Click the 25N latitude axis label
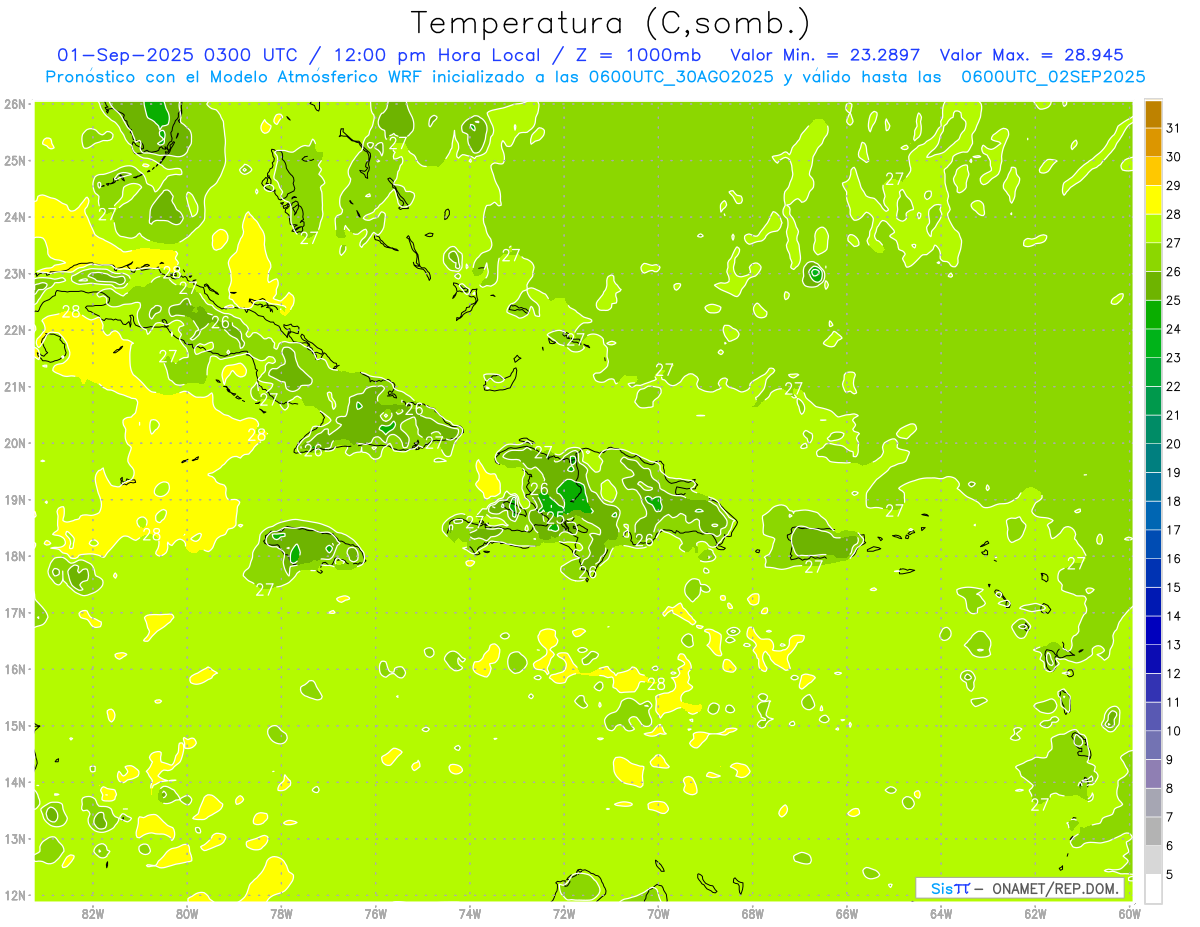The height and width of the screenshot is (927, 1200). (x=14, y=160)
